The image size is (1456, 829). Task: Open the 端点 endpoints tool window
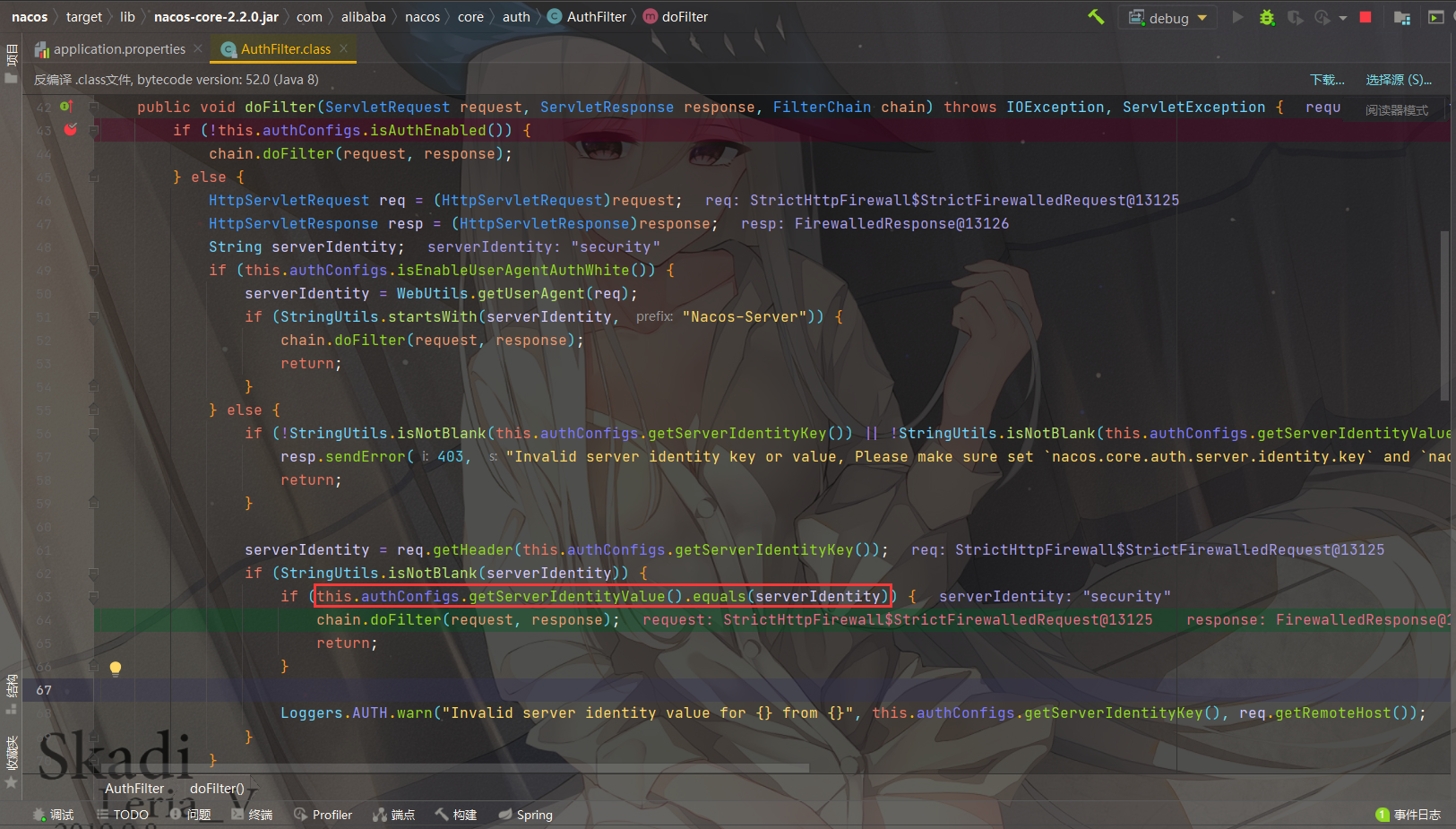[394, 815]
